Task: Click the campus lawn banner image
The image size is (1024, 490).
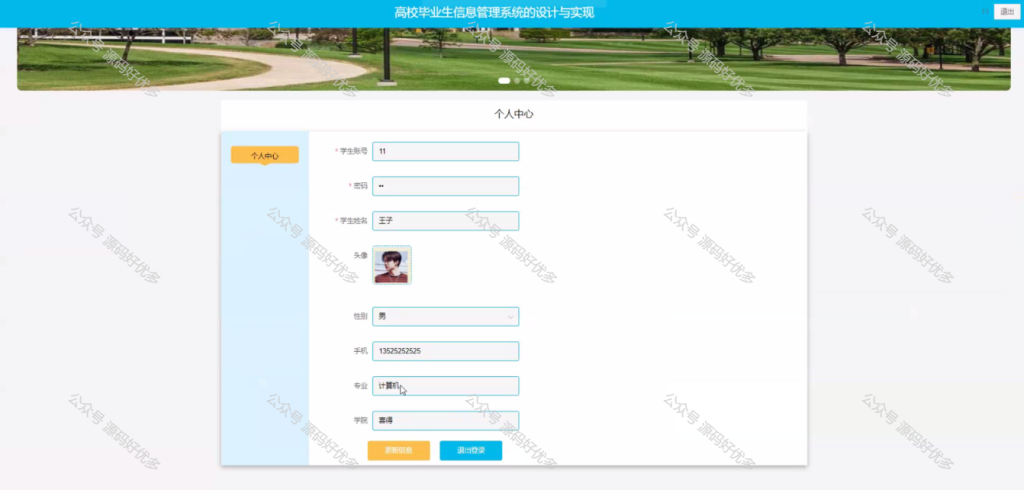Action: pos(513,59)
